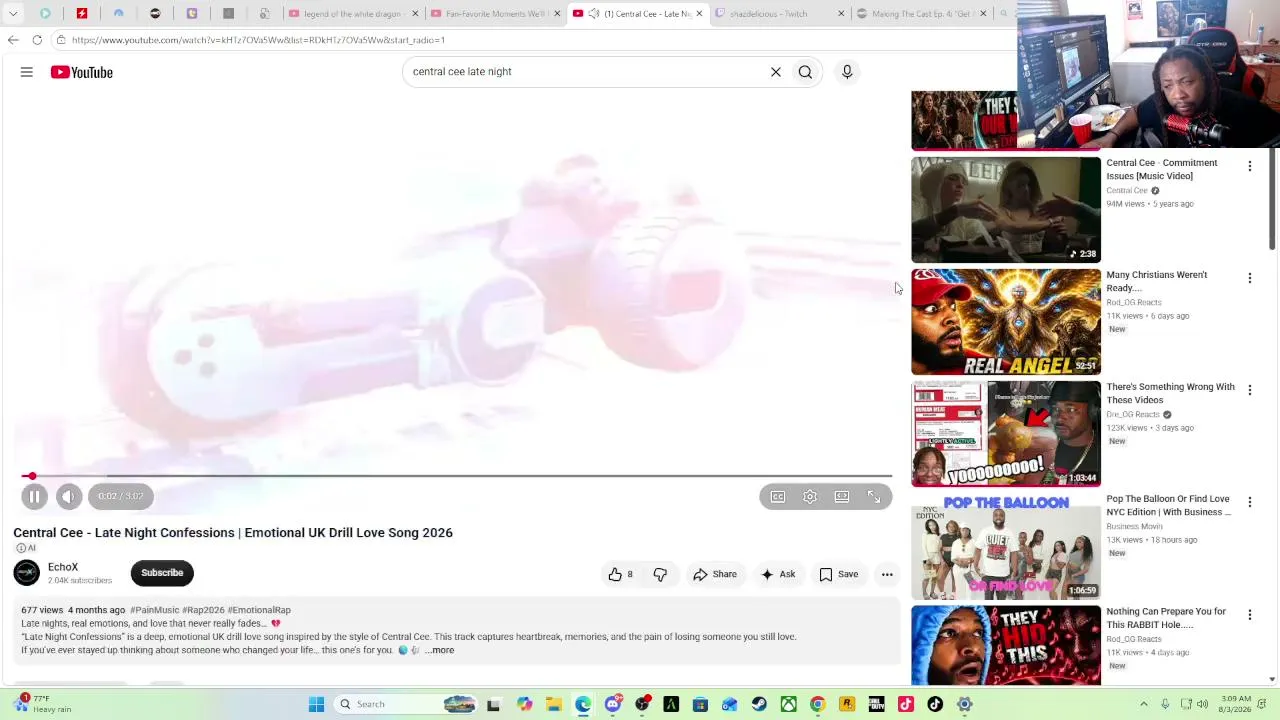Open #EmotionalRap hashtag
Screen dimensions: 1280x720
click(x=259, y=610)
